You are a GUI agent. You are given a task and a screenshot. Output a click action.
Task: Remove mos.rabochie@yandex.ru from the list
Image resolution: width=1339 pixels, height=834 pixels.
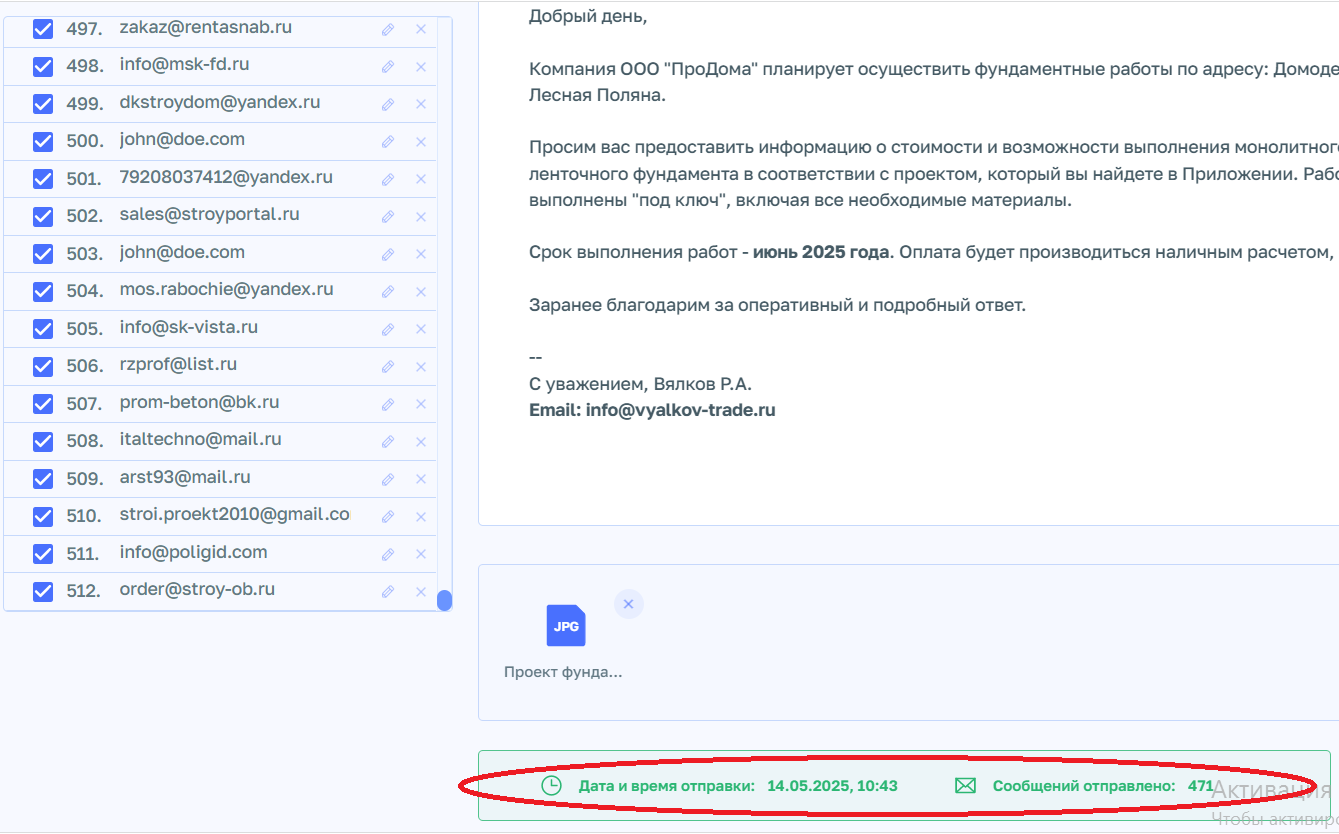point(420,291)
